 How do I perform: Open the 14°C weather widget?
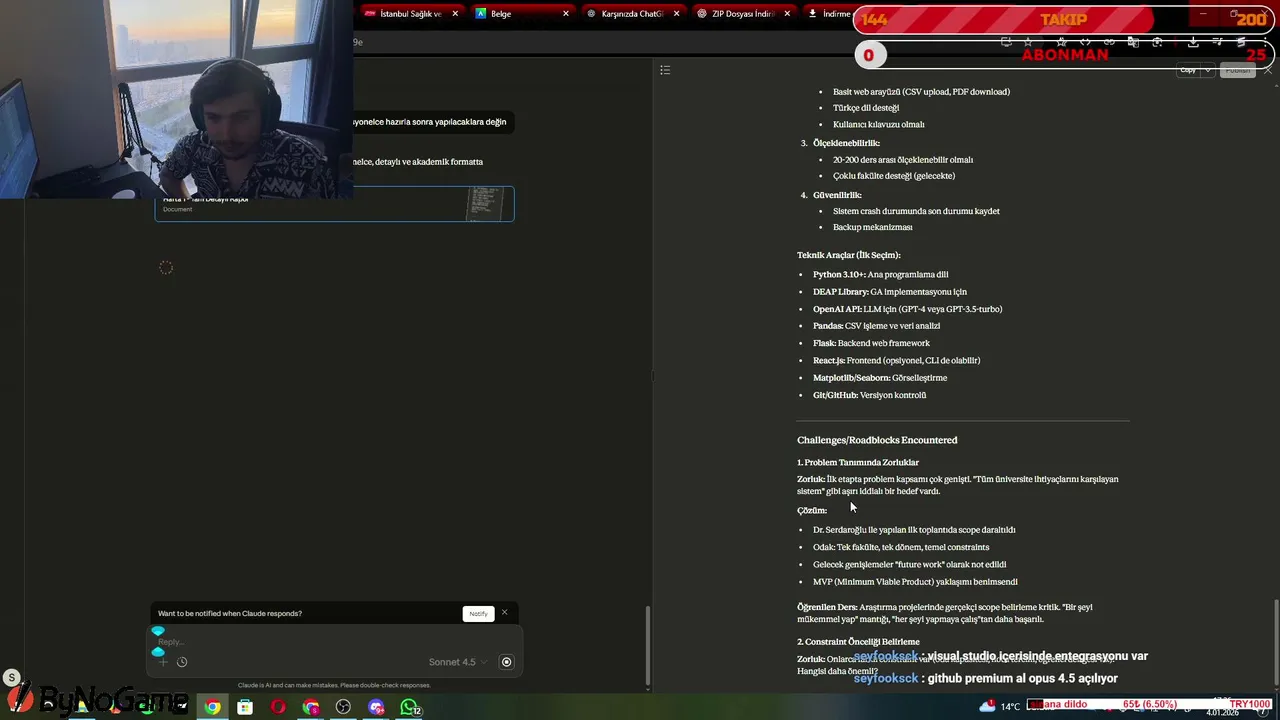[x=999, y=706]
